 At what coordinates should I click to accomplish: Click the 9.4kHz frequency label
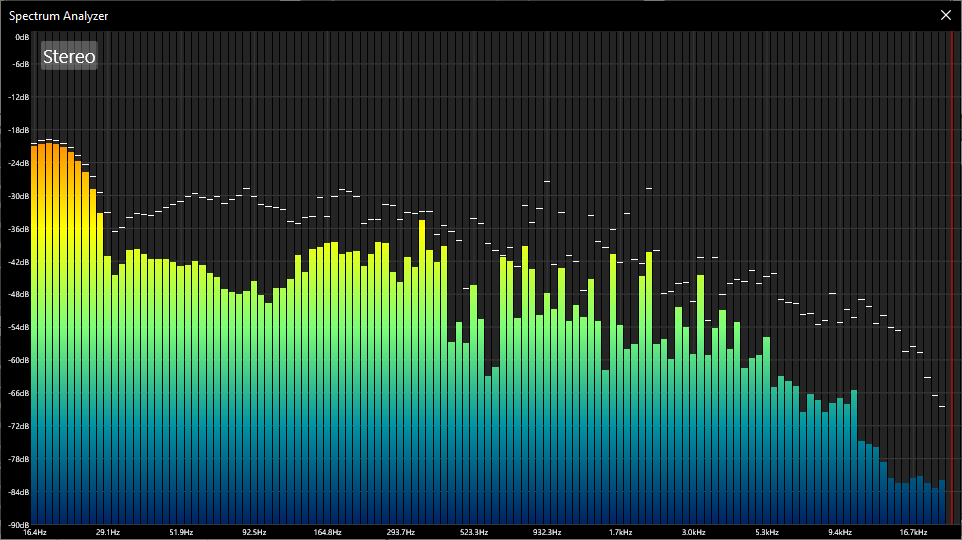click(840, 533)
